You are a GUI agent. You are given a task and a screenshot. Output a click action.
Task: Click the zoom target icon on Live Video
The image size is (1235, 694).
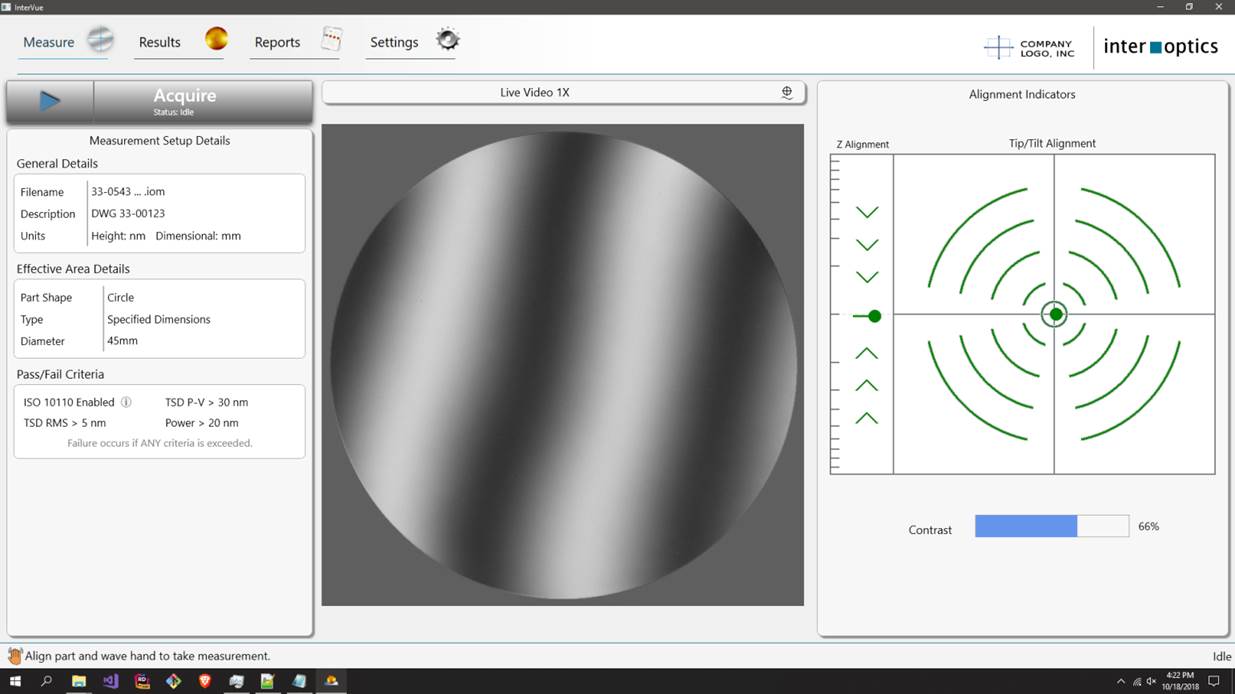(787, 92)
